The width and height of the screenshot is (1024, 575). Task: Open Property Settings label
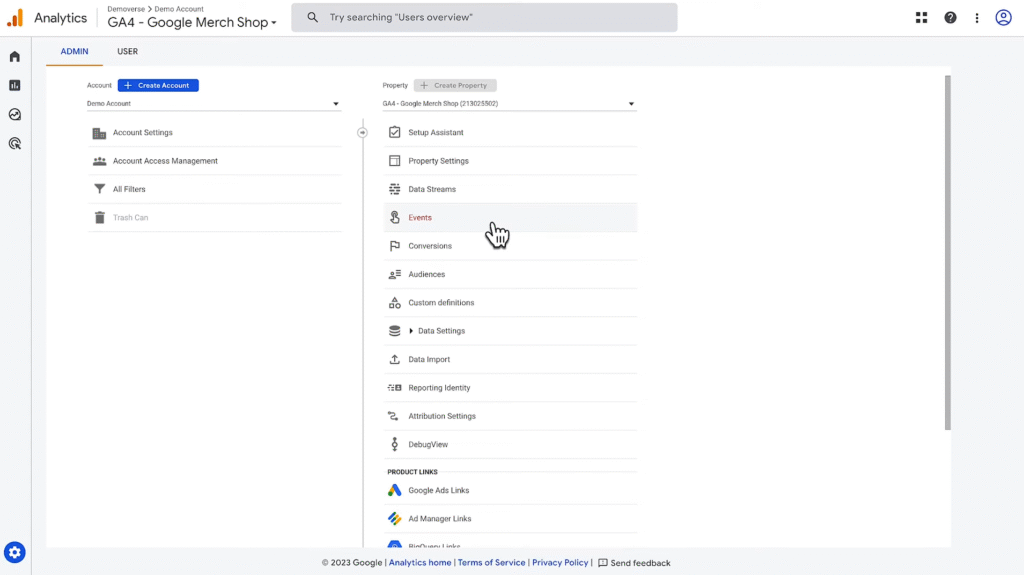point(438,161)
